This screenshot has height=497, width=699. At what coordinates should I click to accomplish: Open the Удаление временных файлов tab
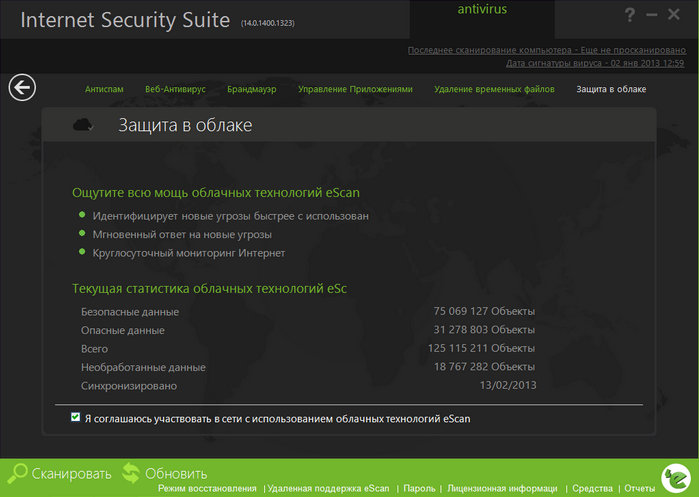[494, 89]
